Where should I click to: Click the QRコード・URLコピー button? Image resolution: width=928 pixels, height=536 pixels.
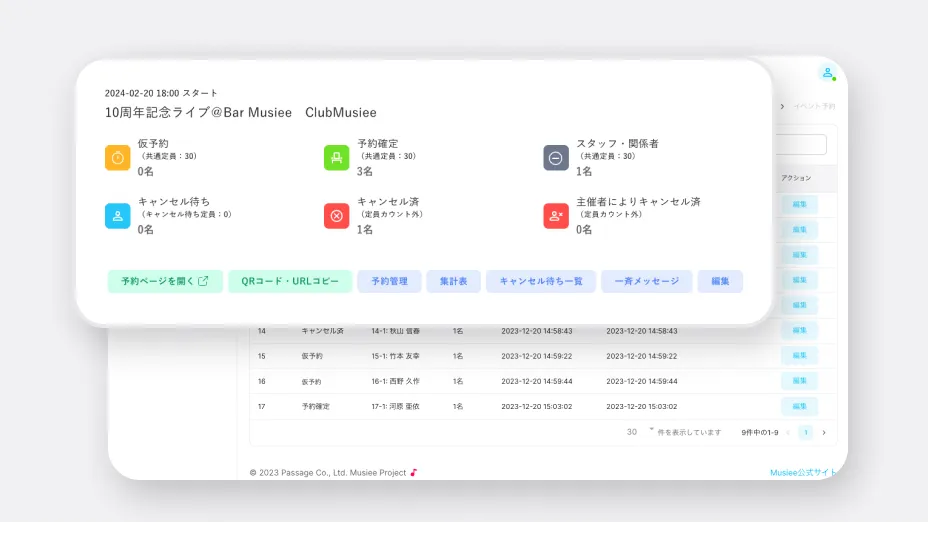[290, 281]
